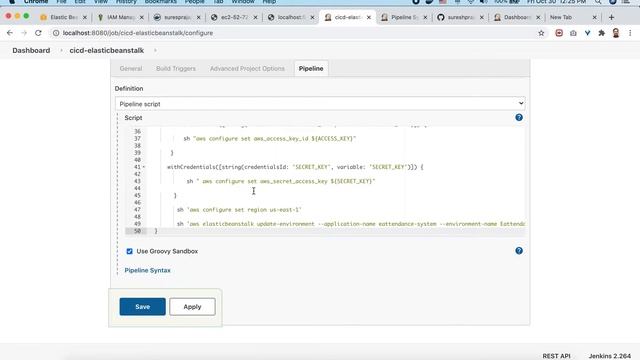Open the Chrome three-dot menu
Viewport: 640px width, 360px height.
click(x=630, y=33)
